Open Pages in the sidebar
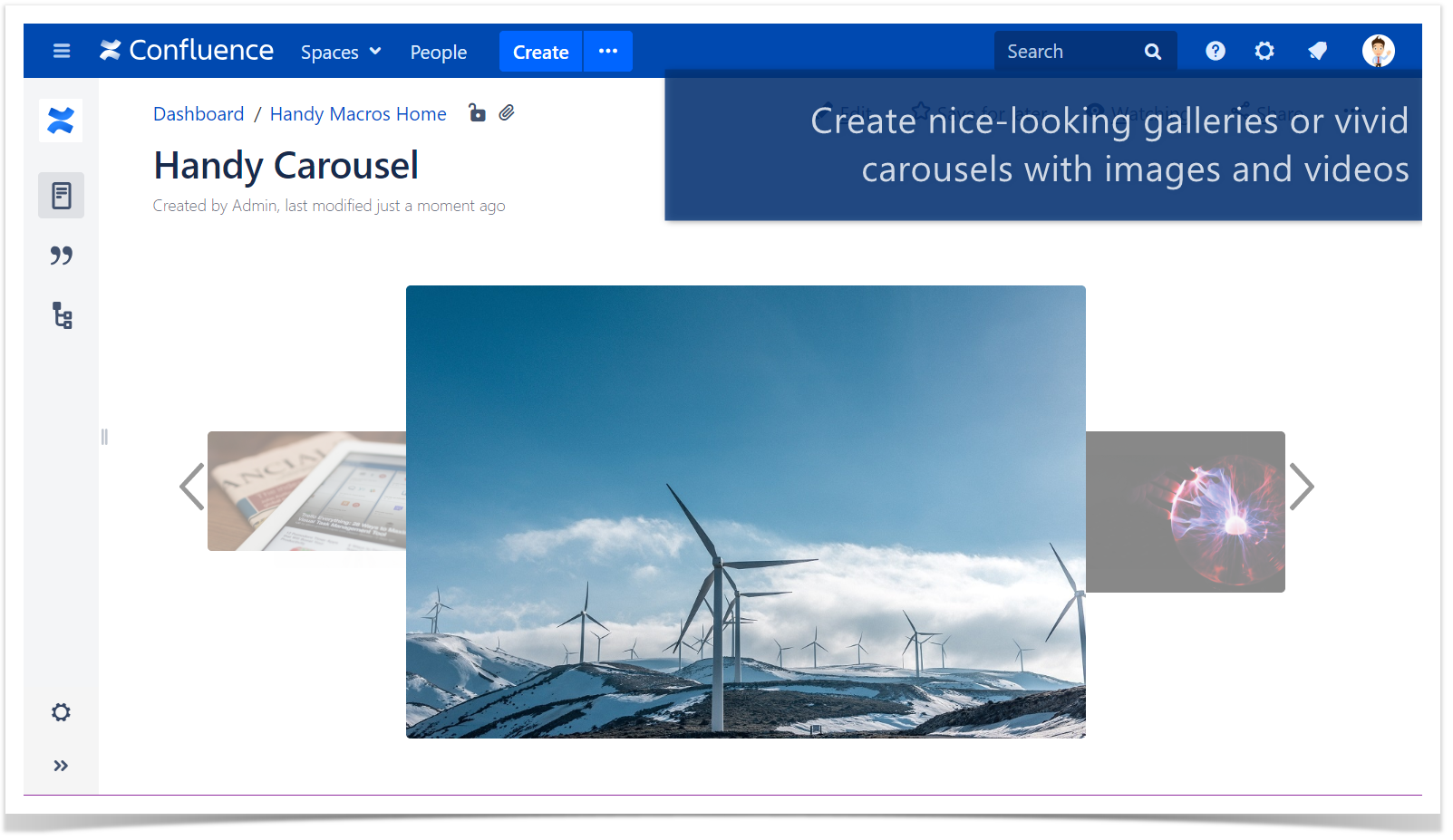1453x840 pixels. [x=61, y=195]
